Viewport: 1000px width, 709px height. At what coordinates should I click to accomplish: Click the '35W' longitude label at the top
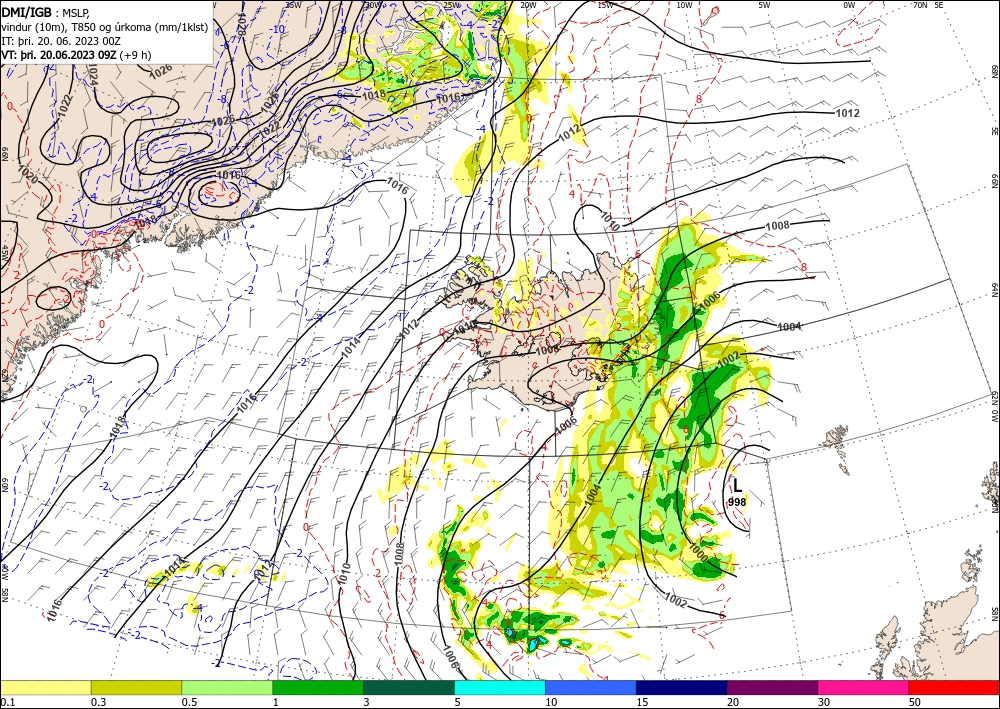293,4
